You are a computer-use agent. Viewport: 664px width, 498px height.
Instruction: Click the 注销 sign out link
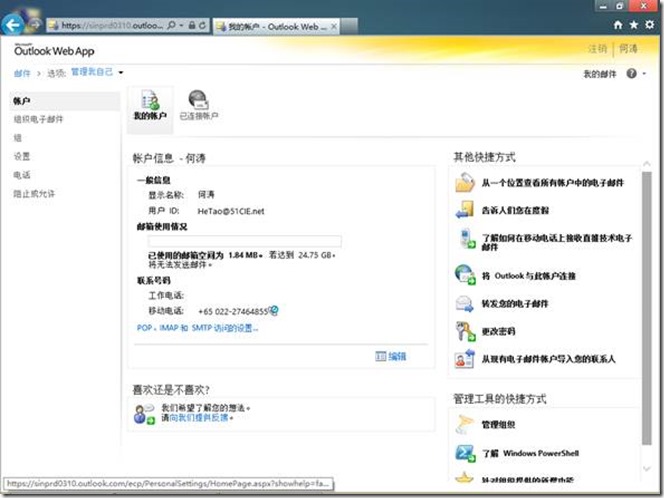tap(597, 49)
